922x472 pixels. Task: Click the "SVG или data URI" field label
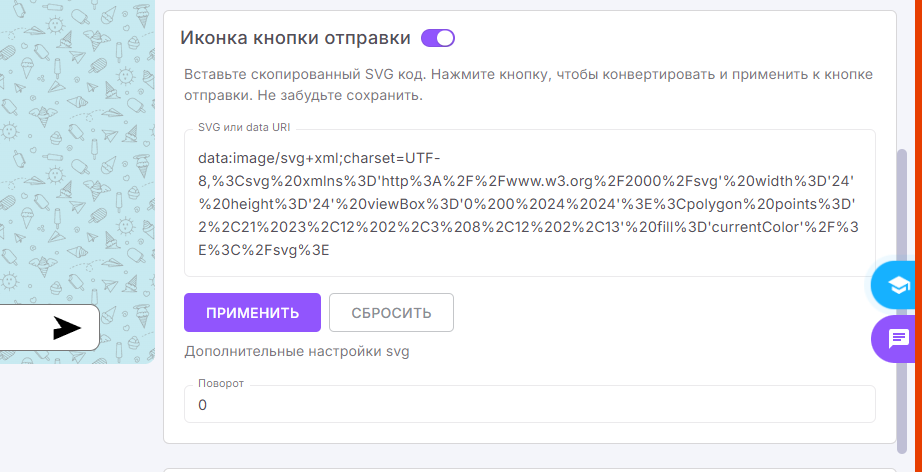click(x=243, y=128)
